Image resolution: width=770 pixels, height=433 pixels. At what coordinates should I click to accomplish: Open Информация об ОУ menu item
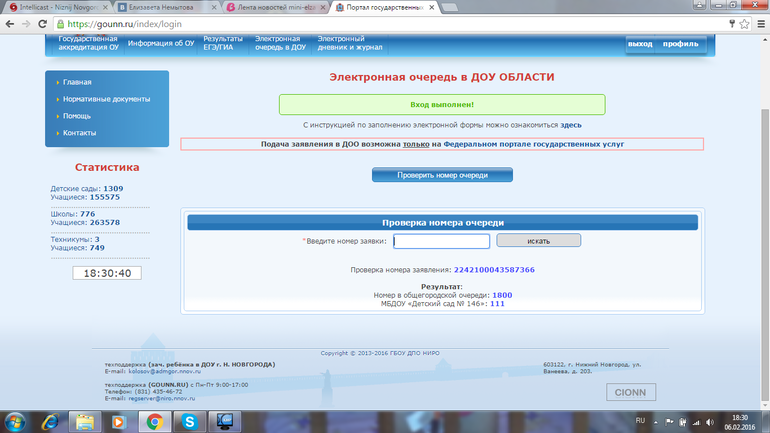click(161, 43)
